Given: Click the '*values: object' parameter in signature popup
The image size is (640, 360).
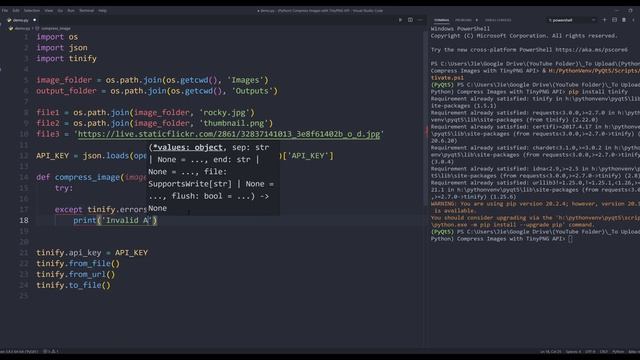Looking at the screenshot, I should (x=188, y=147).
